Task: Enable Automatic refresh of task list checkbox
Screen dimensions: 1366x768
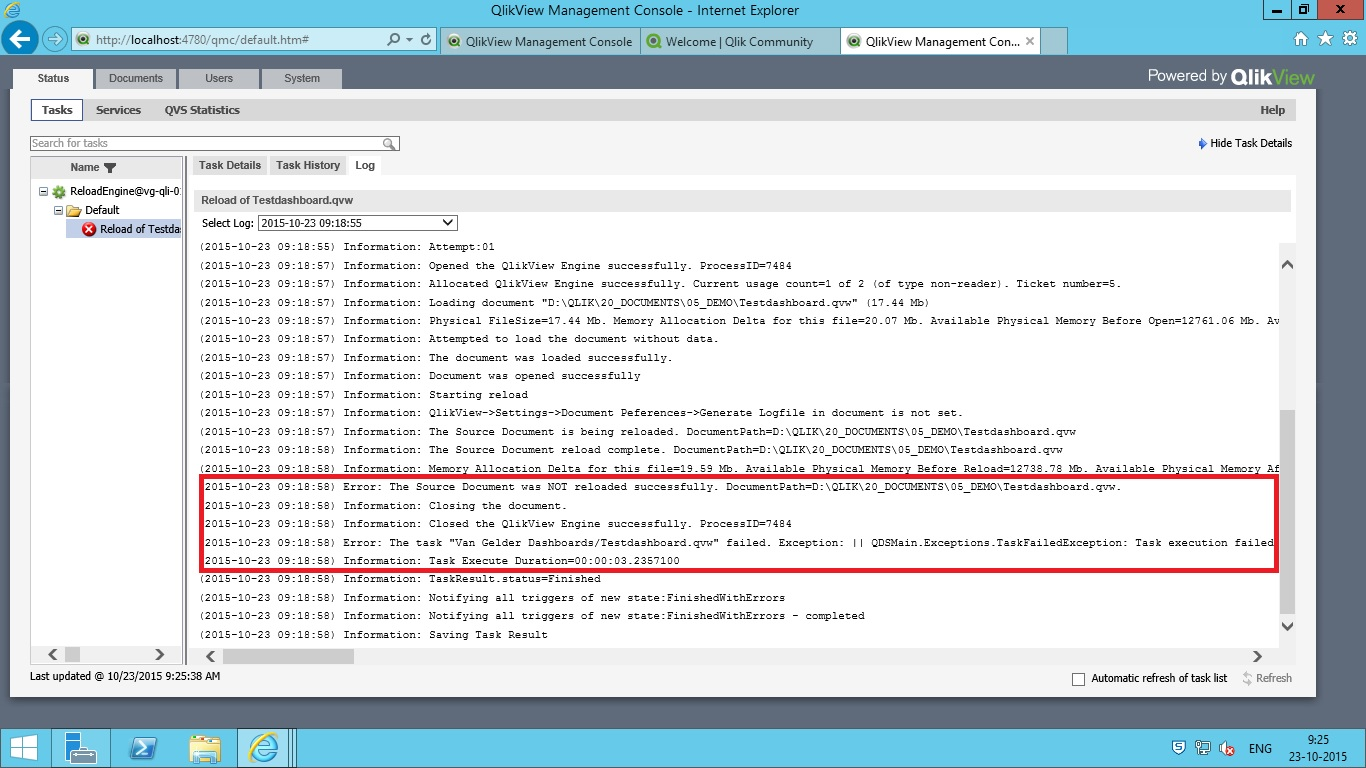Action: (x=1078, y=679)
